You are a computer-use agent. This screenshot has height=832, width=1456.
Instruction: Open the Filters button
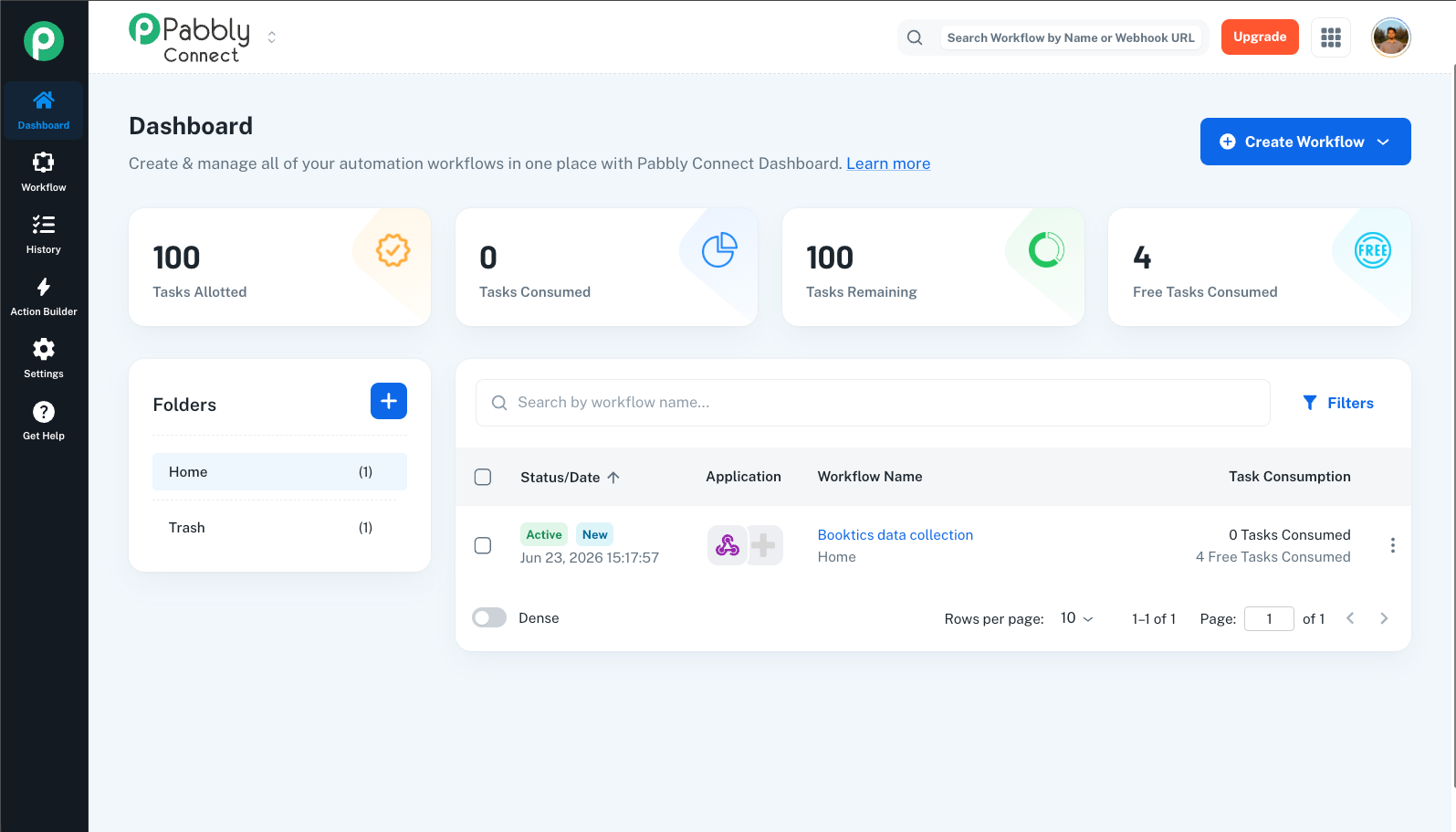[1338, 403]
